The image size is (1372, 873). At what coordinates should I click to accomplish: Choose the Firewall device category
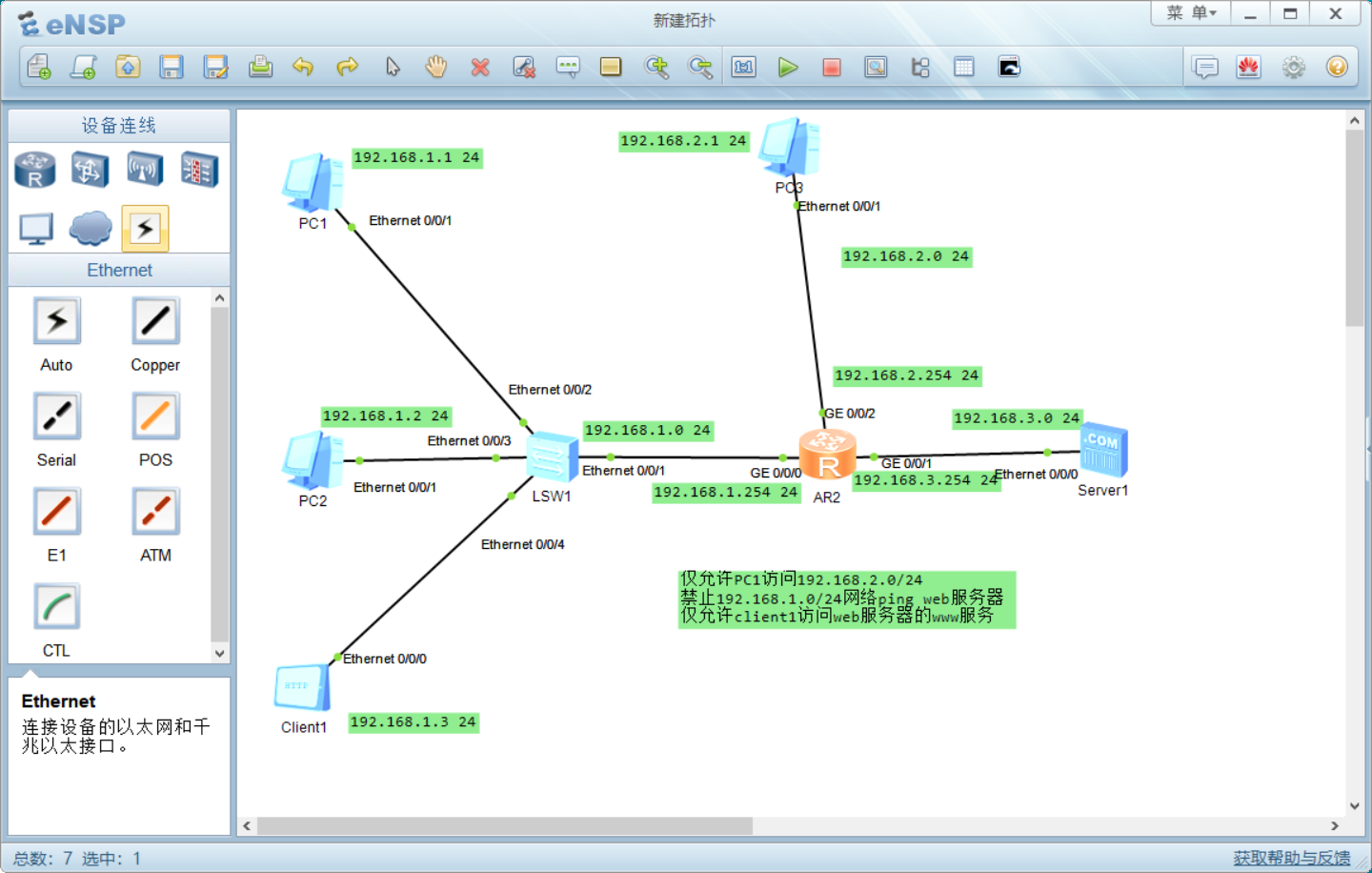click(199, 170)
